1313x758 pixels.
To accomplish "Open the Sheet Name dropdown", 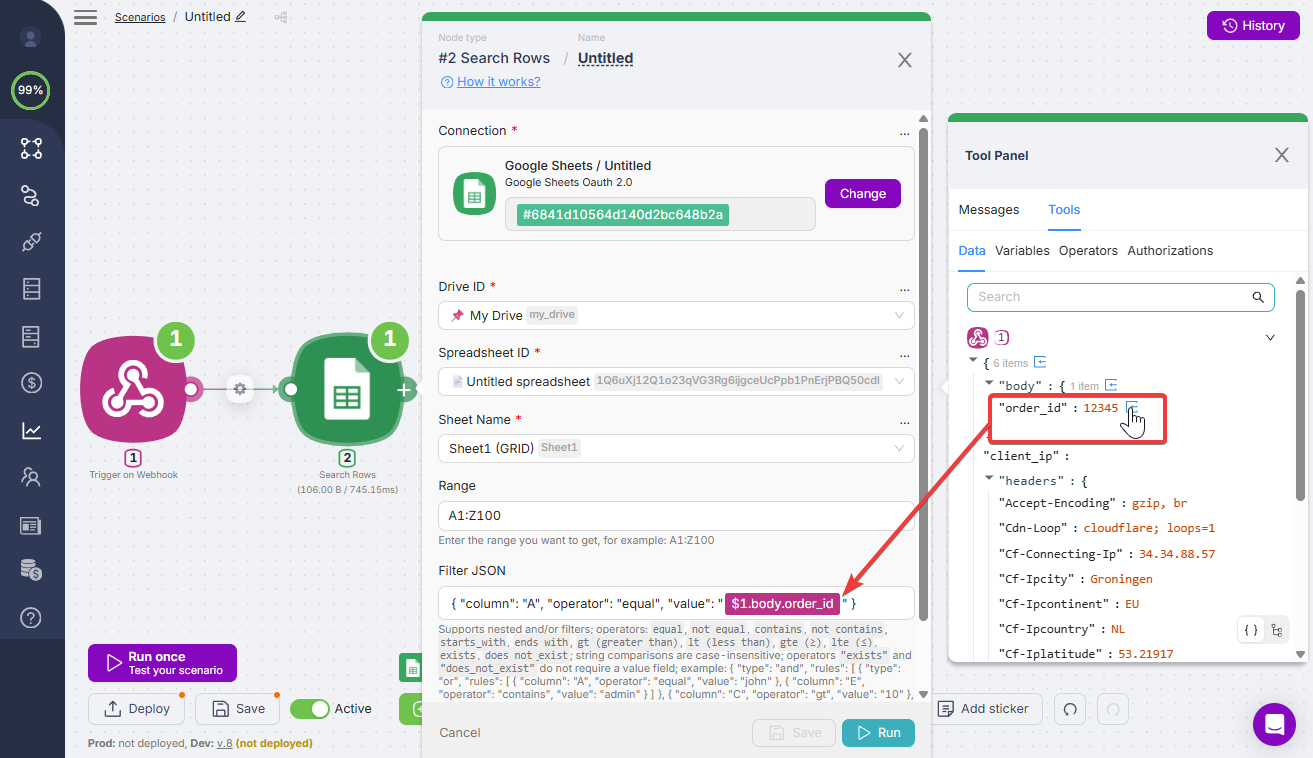I will (676, 448).
